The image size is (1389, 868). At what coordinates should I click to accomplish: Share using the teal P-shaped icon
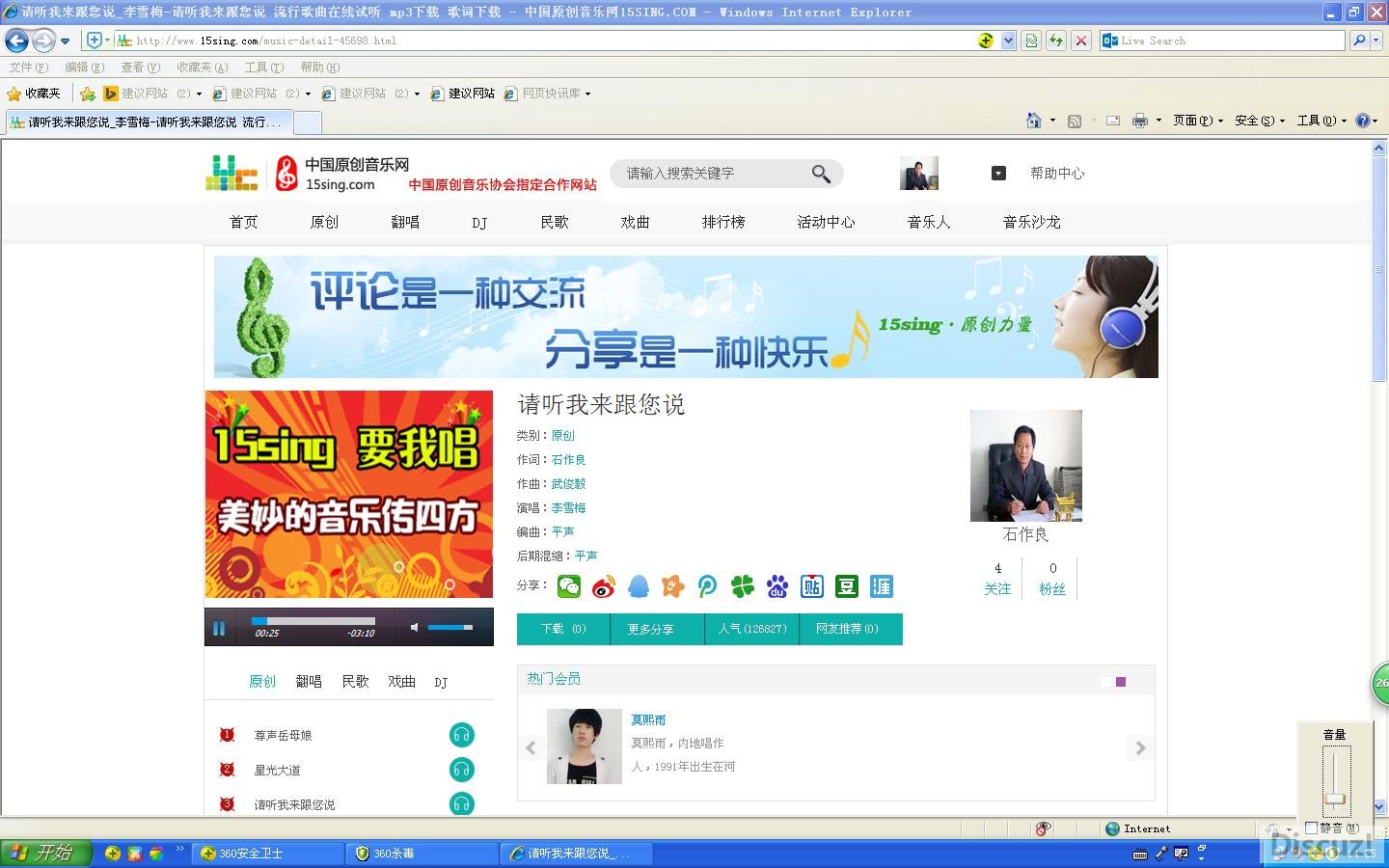[708, 586]
